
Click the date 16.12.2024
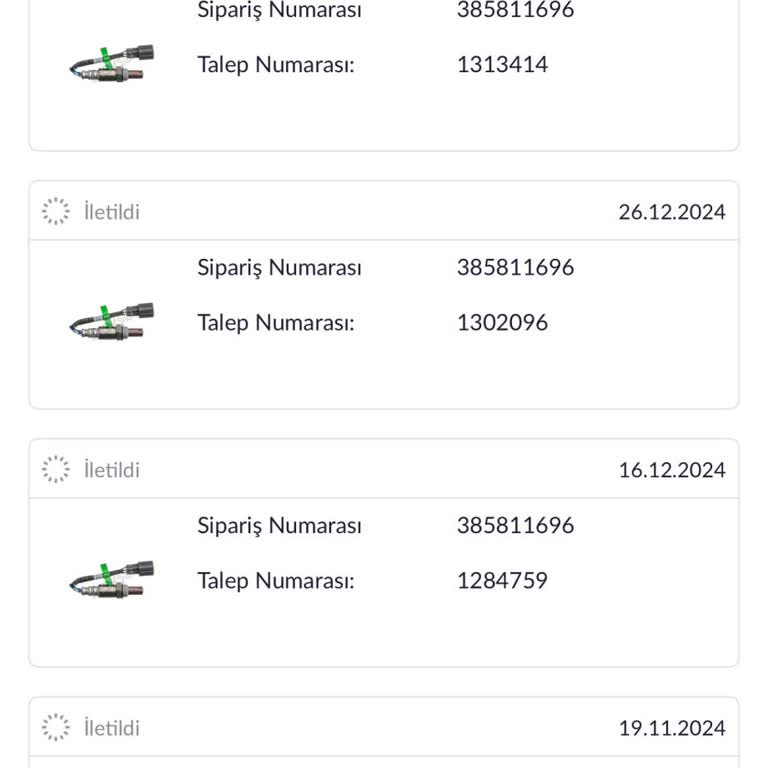coord(672,470)
